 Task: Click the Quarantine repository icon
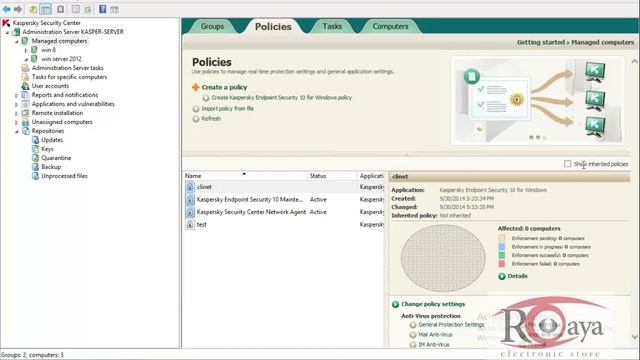pos(36,158)
